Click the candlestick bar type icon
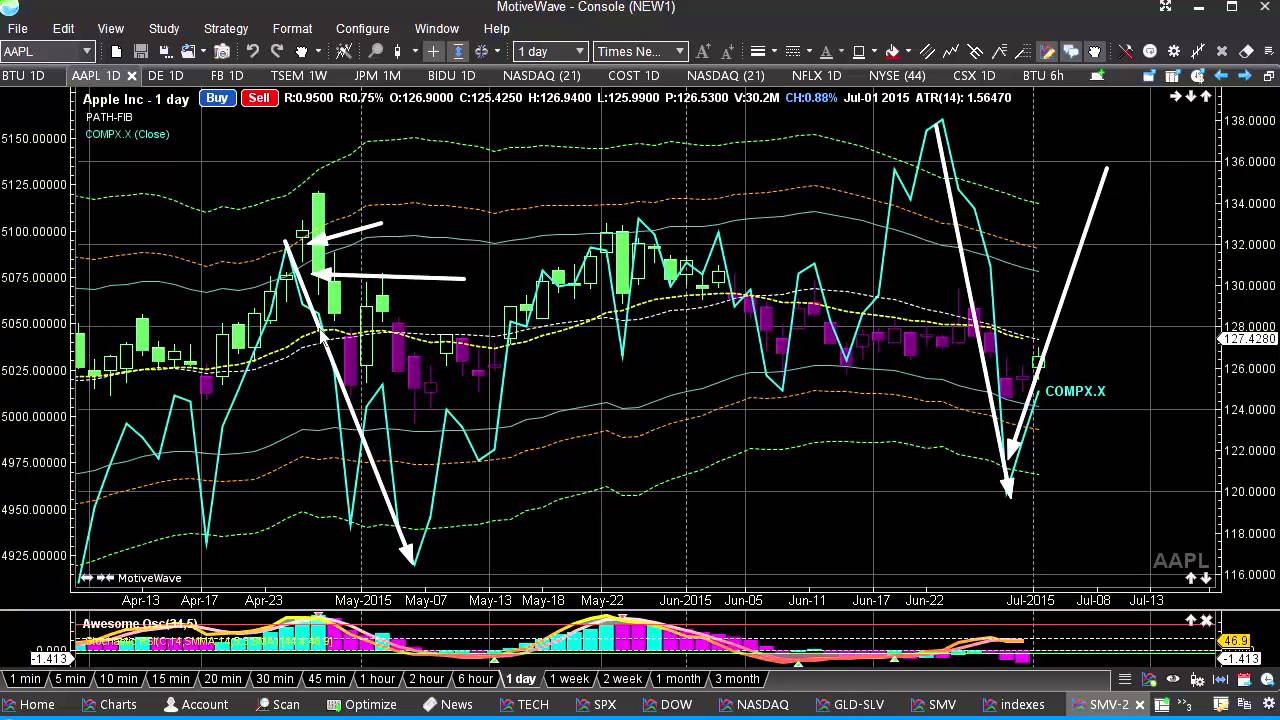The height and width of the screenshot is (720, 1280). tap(397, 51)
